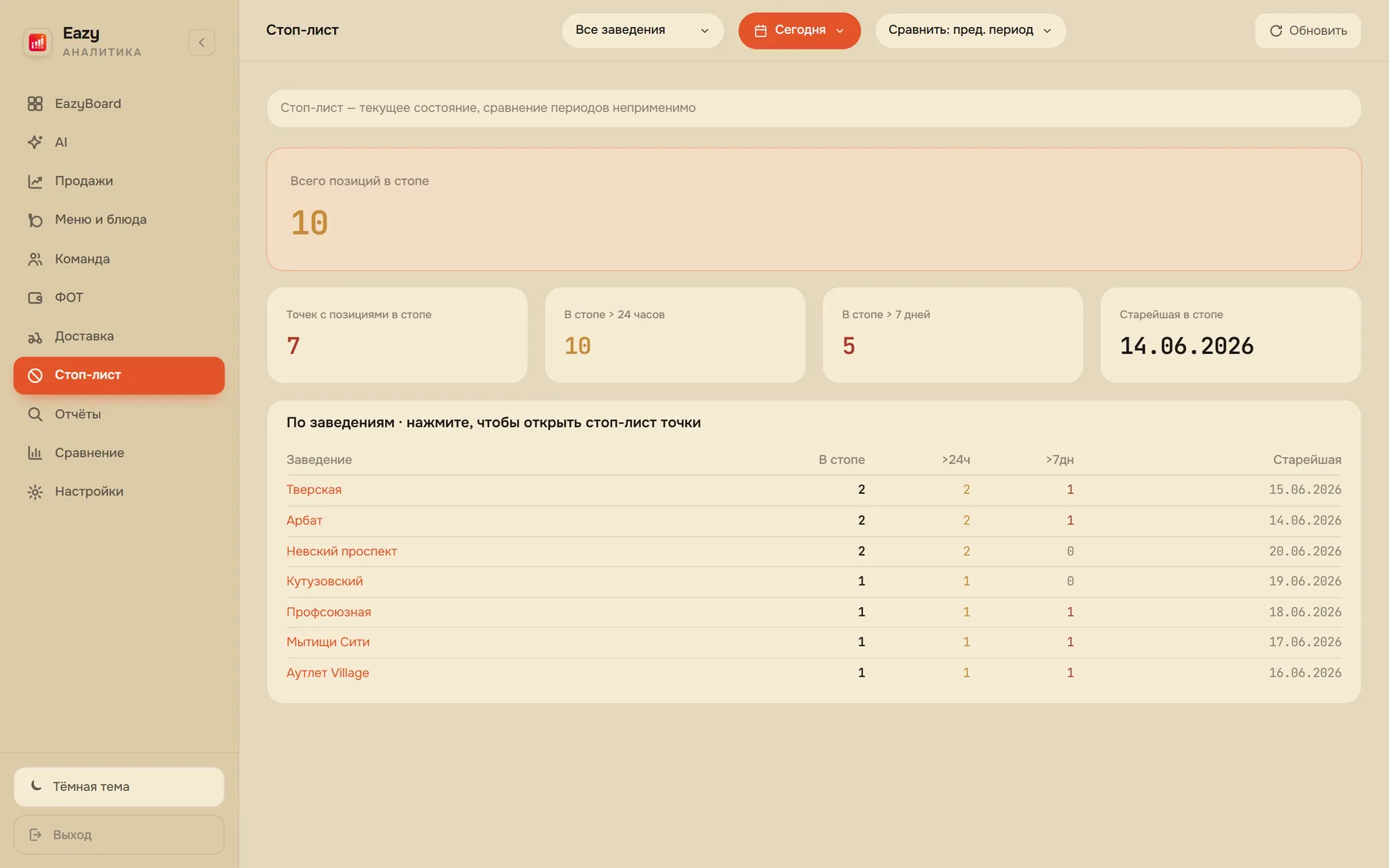This screenshot has height=868, width=1389.
Task: Click the ФОТ wallet icon
Action: coord(35,298)
